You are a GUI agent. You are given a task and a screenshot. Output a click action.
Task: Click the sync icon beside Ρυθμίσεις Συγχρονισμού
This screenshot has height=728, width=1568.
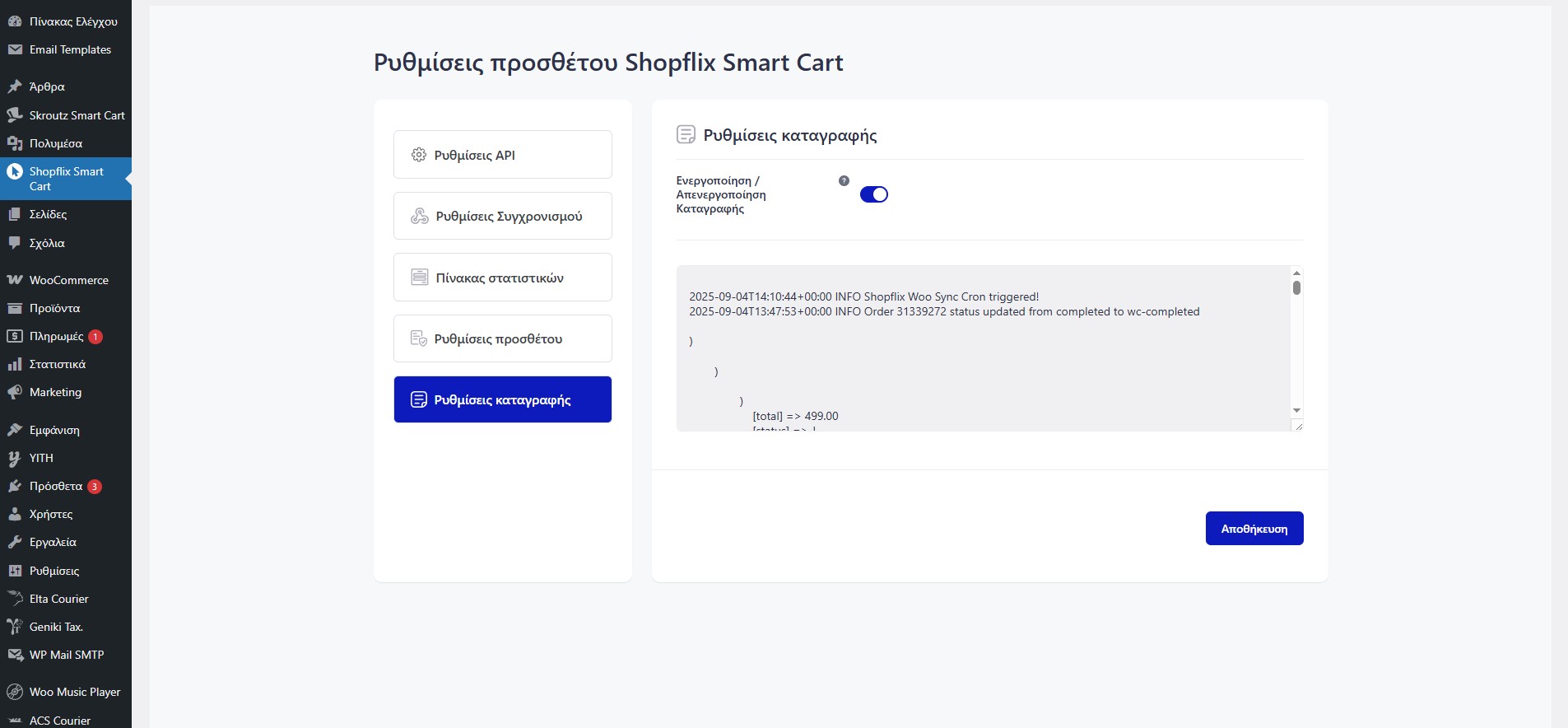coord(420,216)
